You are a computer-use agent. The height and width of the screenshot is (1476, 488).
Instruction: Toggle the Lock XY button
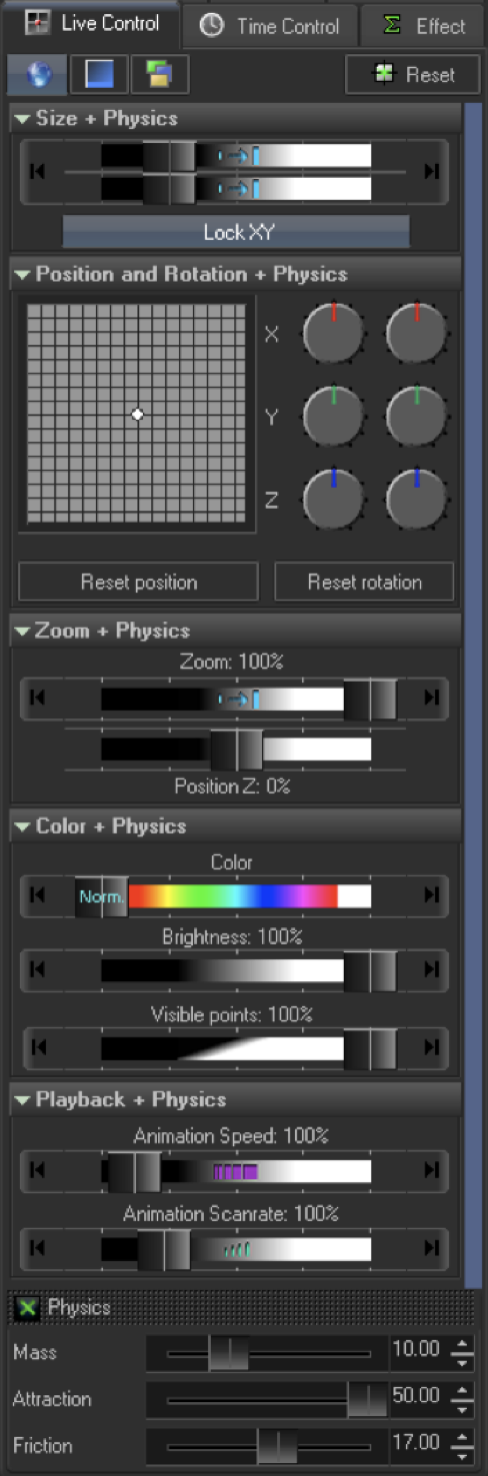pos(236,232)
